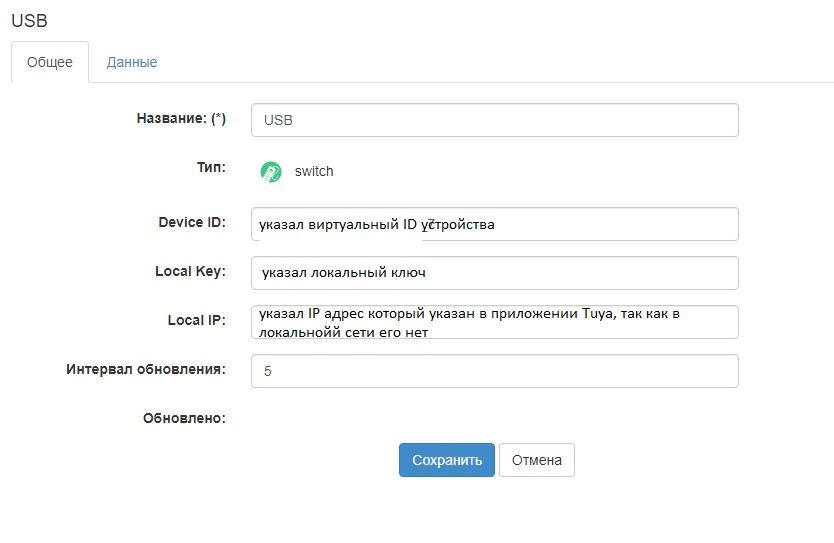Click the Обновлено label

184,418
